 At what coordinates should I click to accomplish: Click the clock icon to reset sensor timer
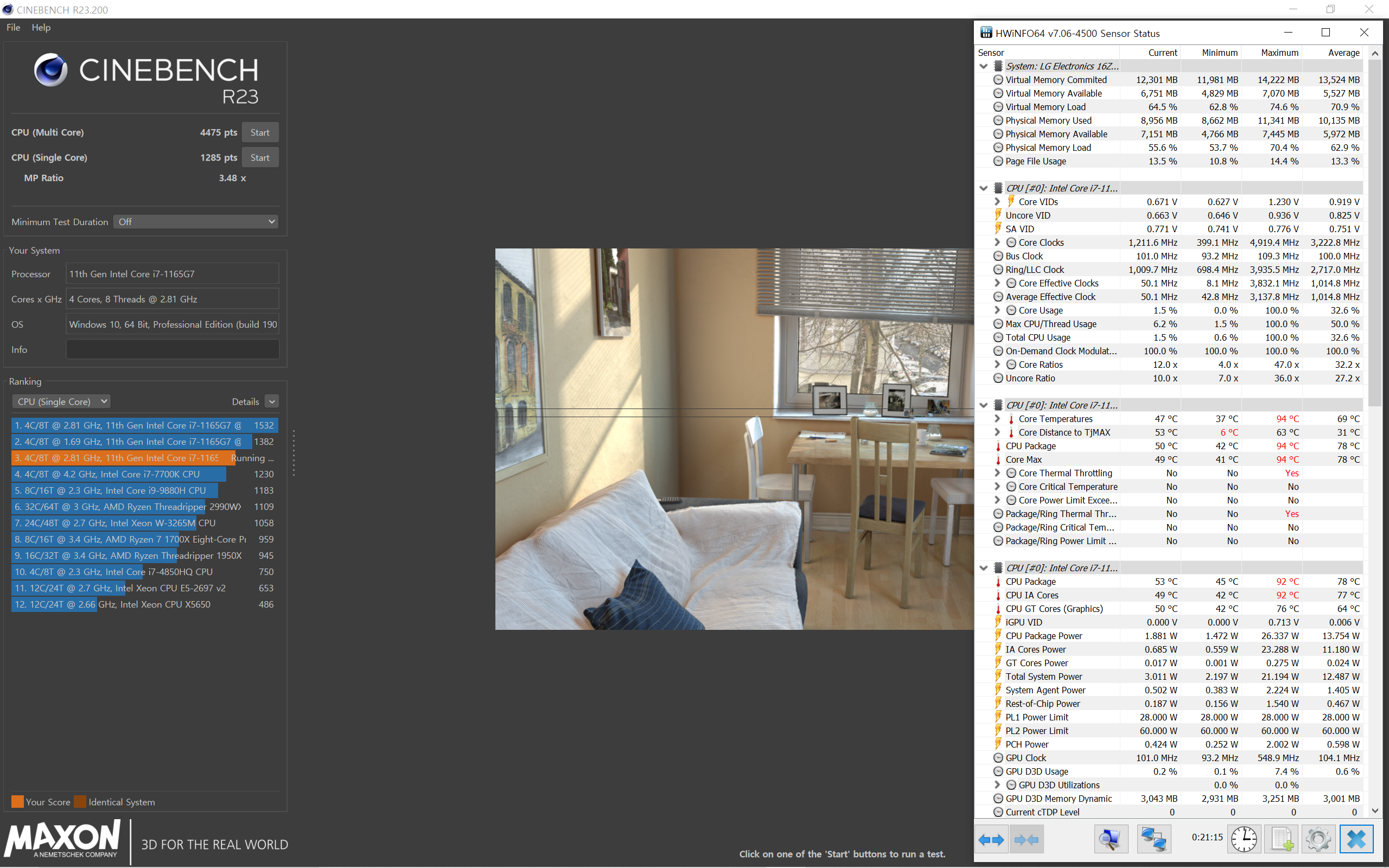coord(1243,839)
